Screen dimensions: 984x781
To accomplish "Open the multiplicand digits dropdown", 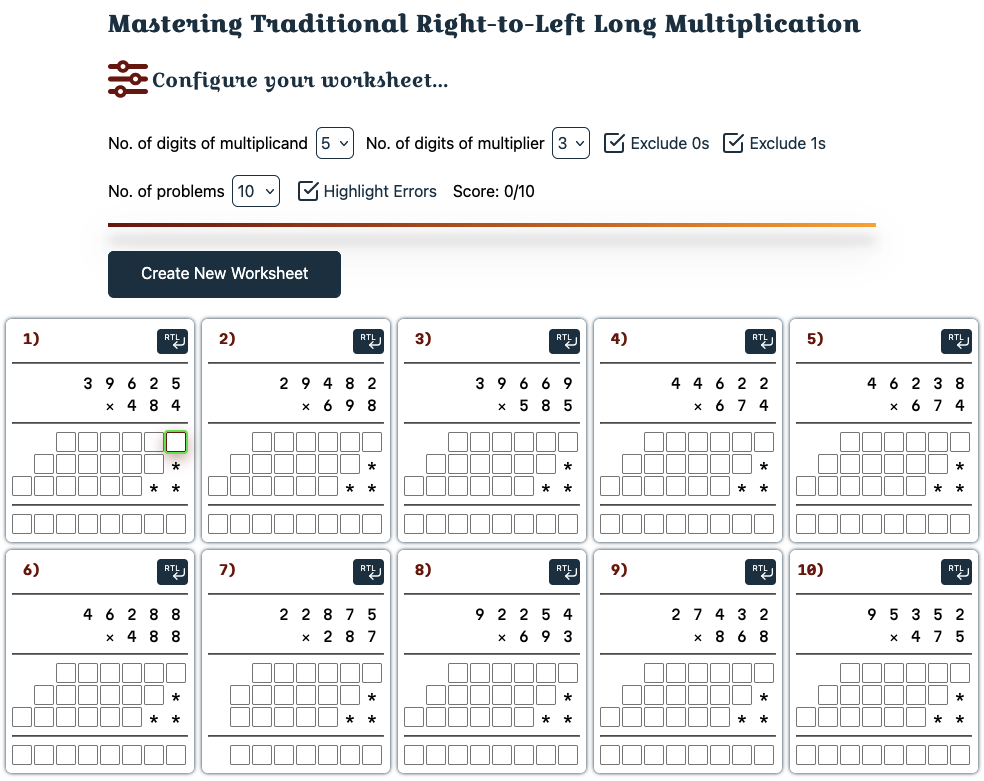I will click(334, 143).
